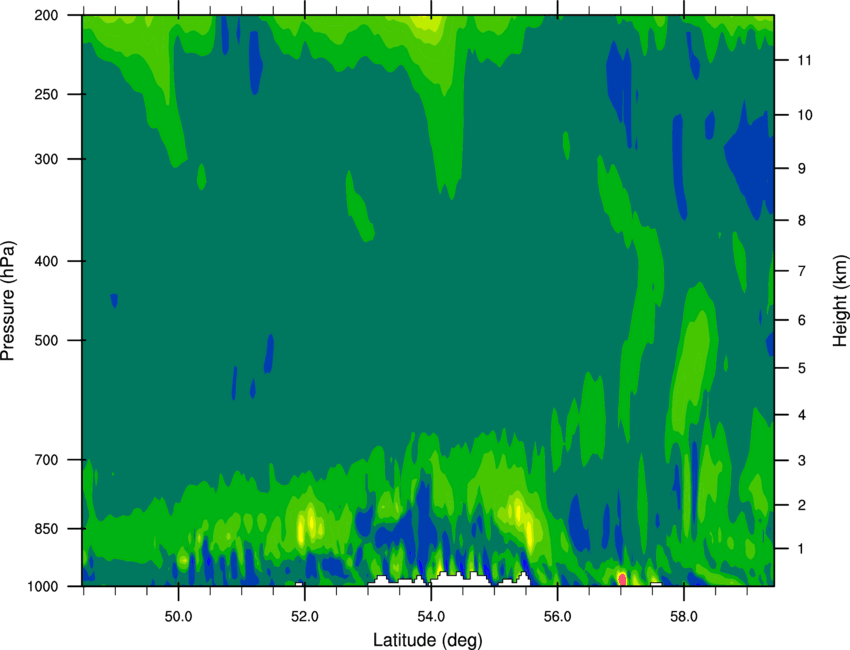
Task: Click the 1 km height label
Action: coord(802,549)
